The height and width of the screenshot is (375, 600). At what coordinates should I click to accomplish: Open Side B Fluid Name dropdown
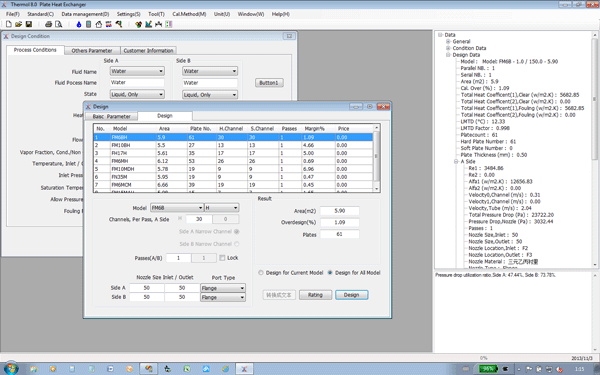[x=210, y=71]
